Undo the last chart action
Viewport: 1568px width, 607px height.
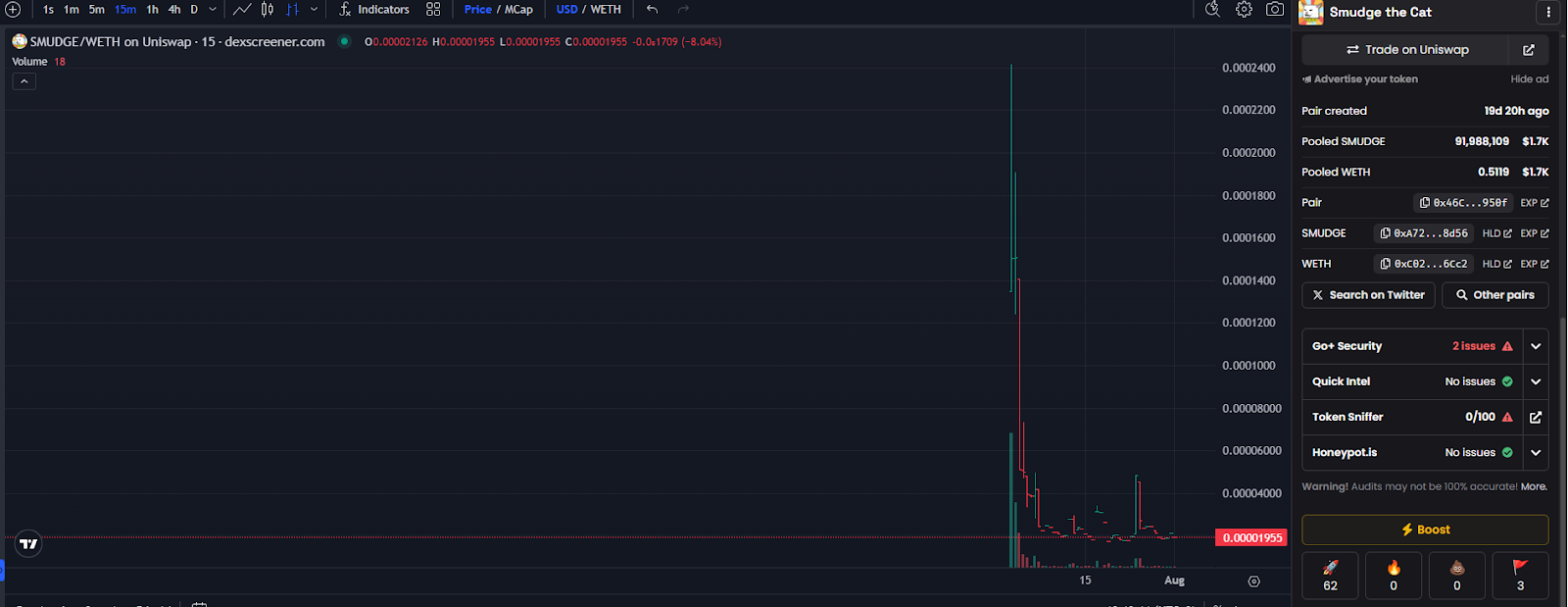pos(652,10)
